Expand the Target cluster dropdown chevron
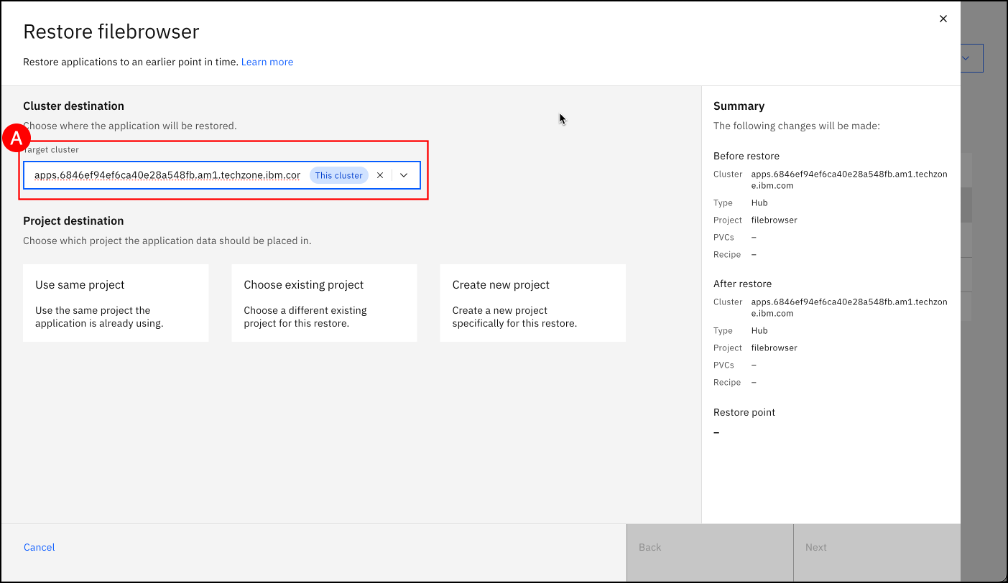This screenshot has width=1008, height=584. 404,175
